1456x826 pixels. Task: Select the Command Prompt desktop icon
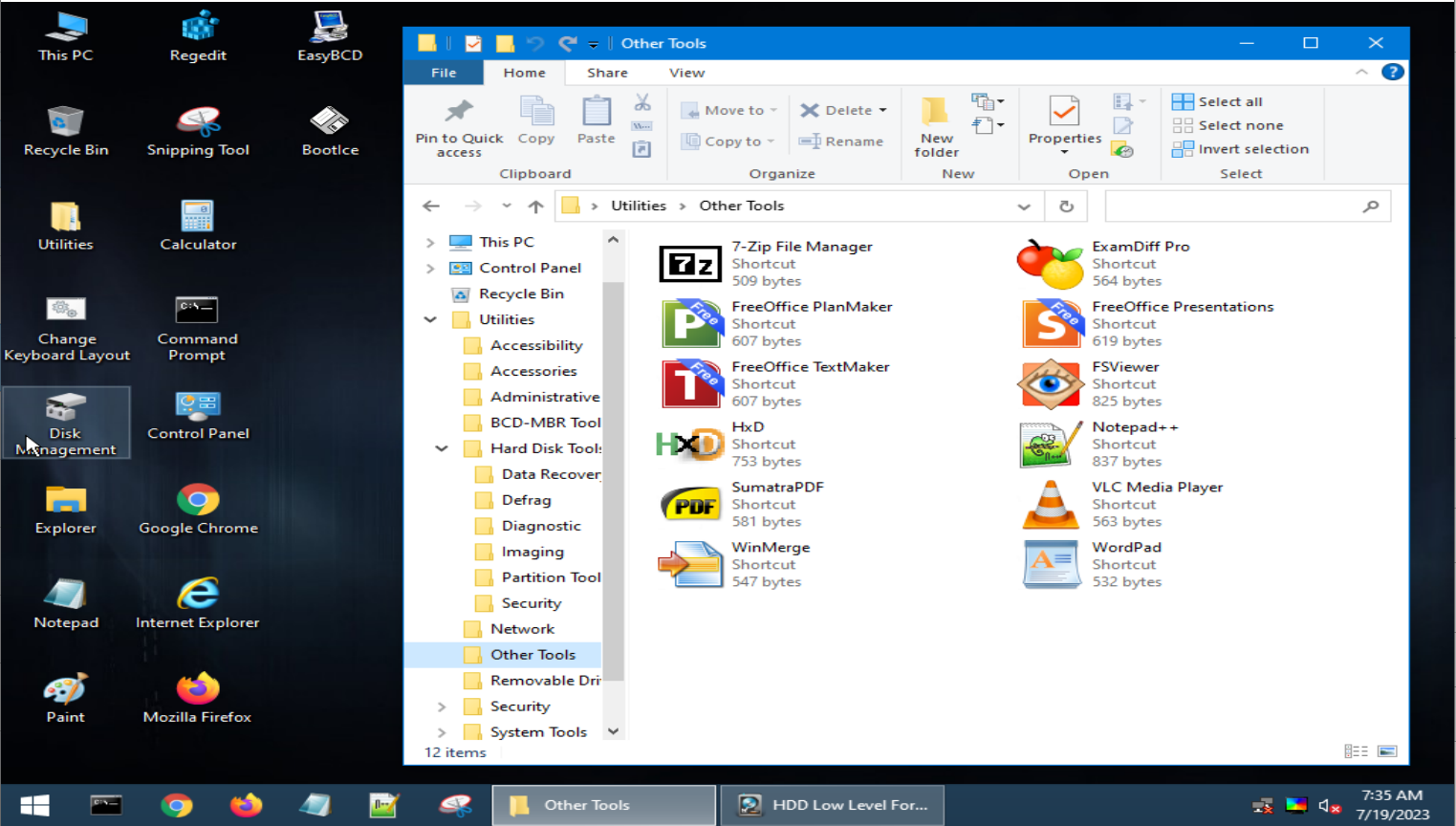198,329
